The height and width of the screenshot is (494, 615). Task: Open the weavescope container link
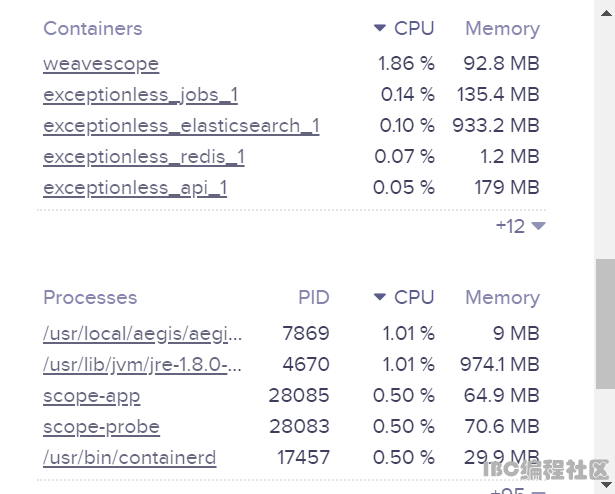click(101, 64)
